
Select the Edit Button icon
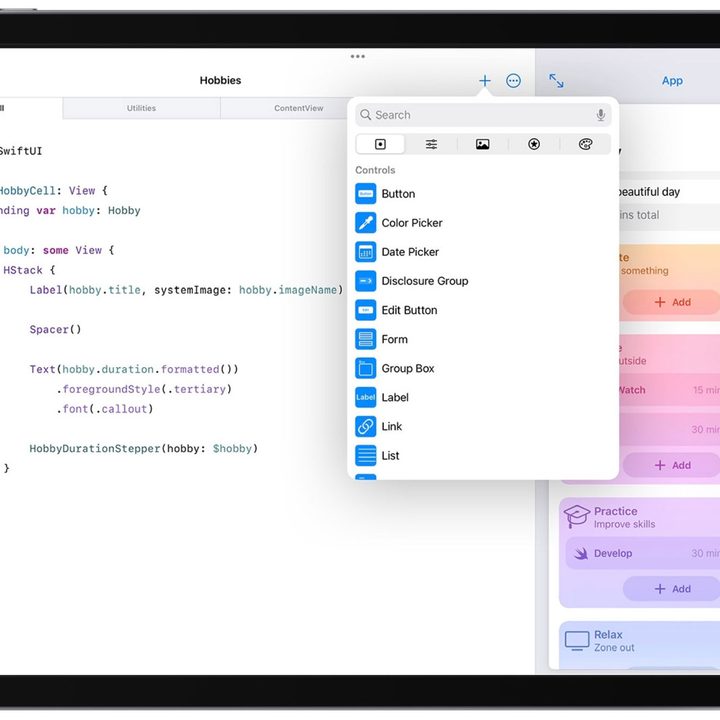point(366,310)
